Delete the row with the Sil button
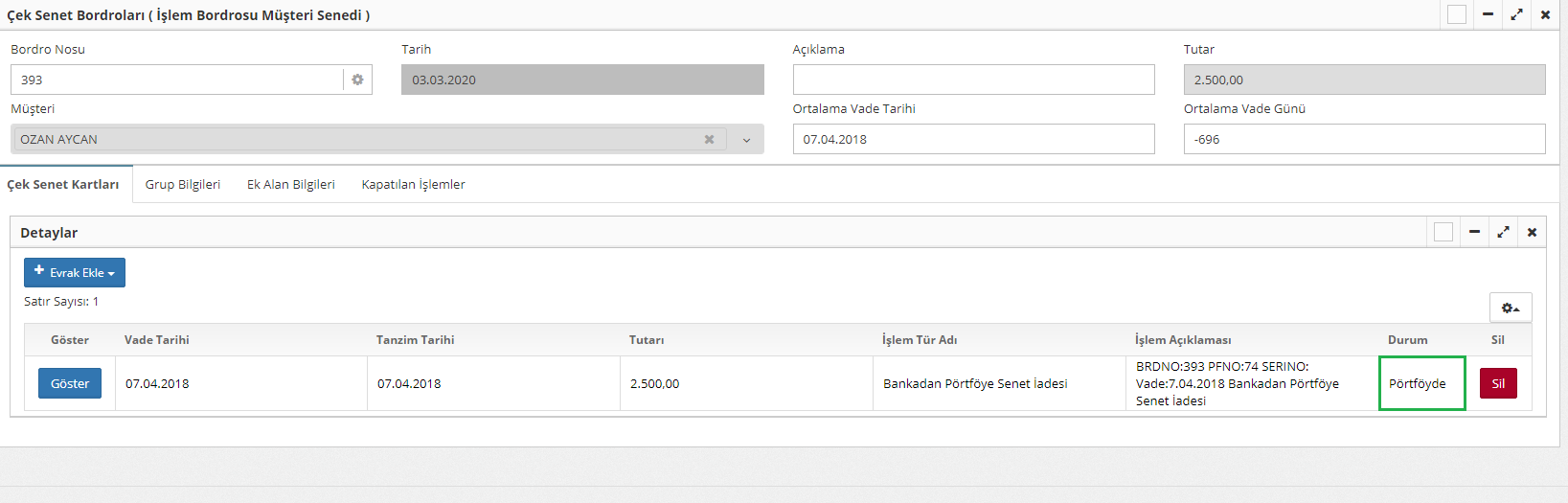Viewport: 1568px width, 503px height. 1498,383
